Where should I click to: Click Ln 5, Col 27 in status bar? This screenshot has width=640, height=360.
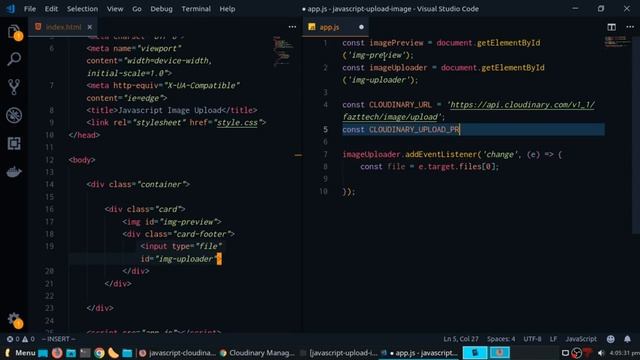pos(461,339)
